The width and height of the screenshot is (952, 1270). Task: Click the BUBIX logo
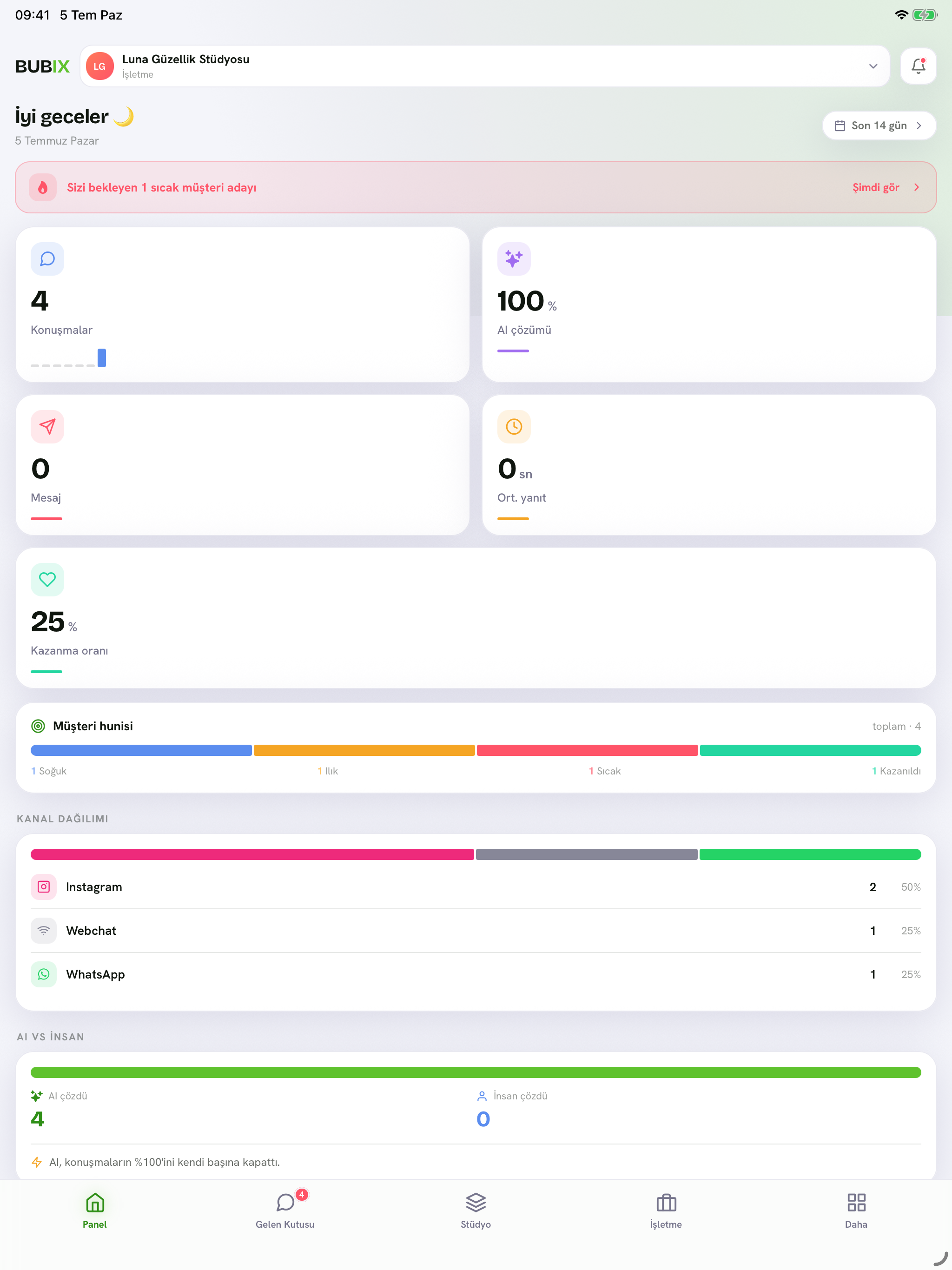[x=42, y=66]
